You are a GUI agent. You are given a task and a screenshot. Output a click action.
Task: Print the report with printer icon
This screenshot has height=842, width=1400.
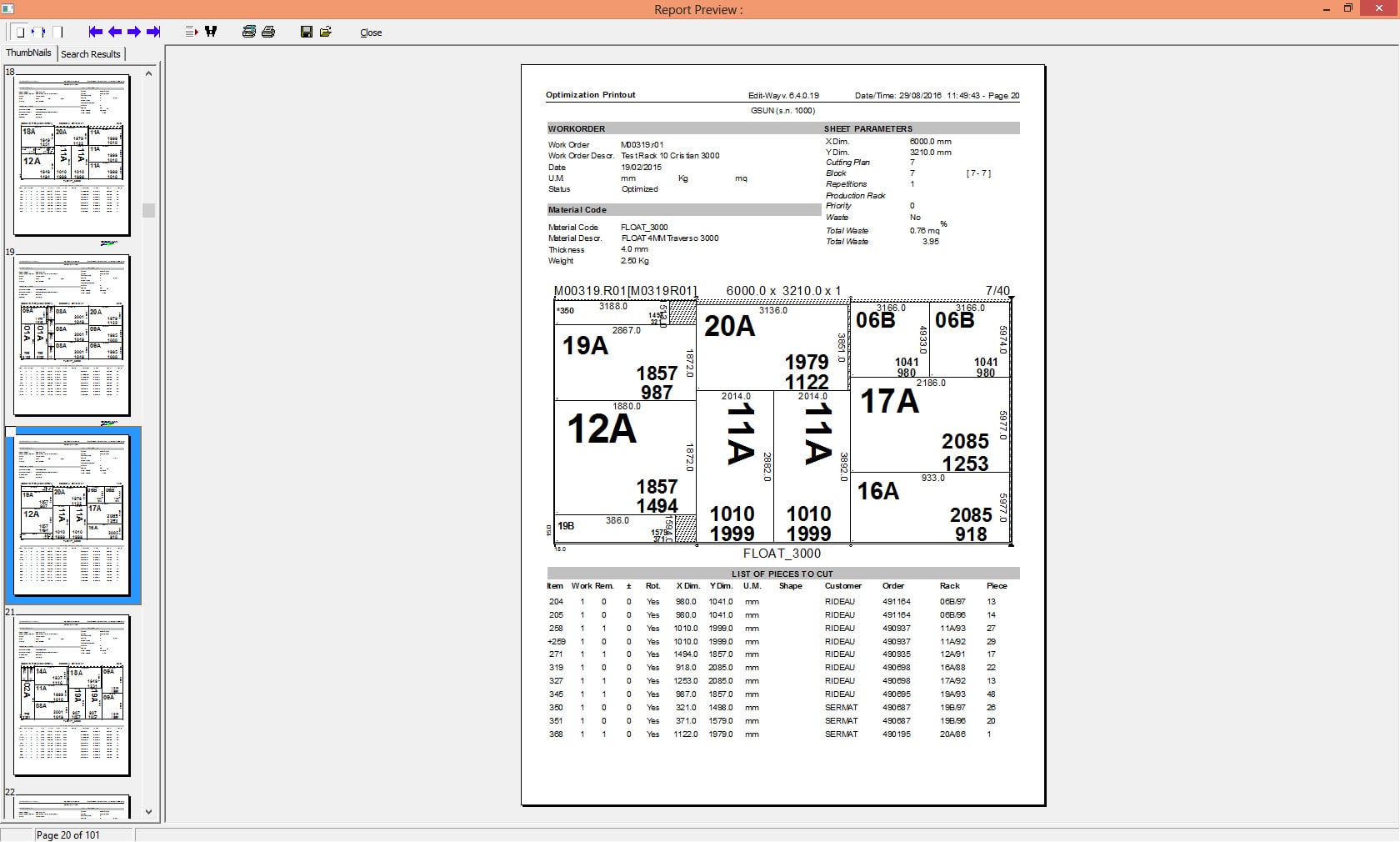tap(268, 32)
